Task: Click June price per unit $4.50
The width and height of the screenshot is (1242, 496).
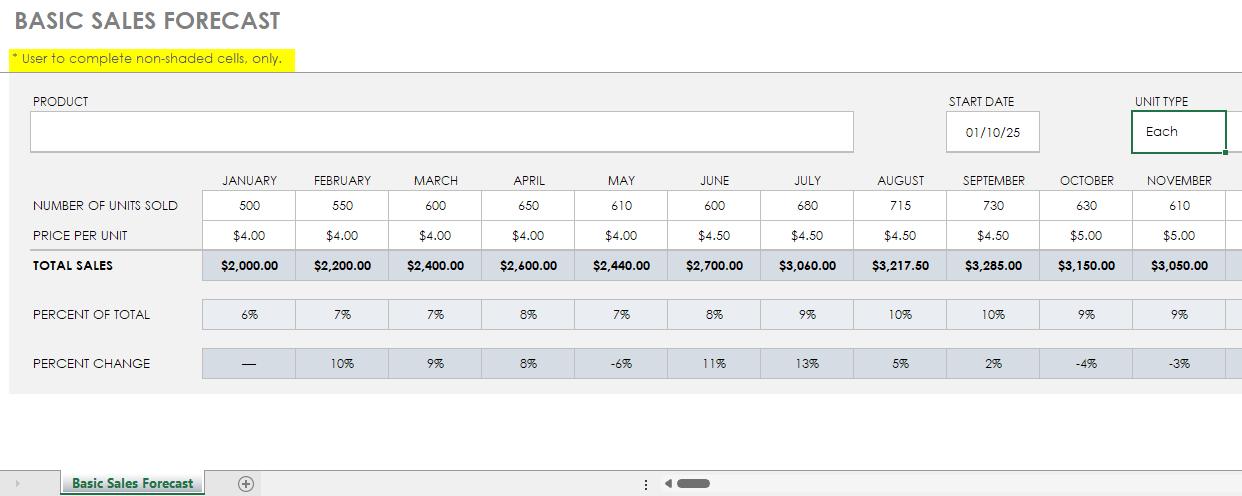Action: click(714, 236)
